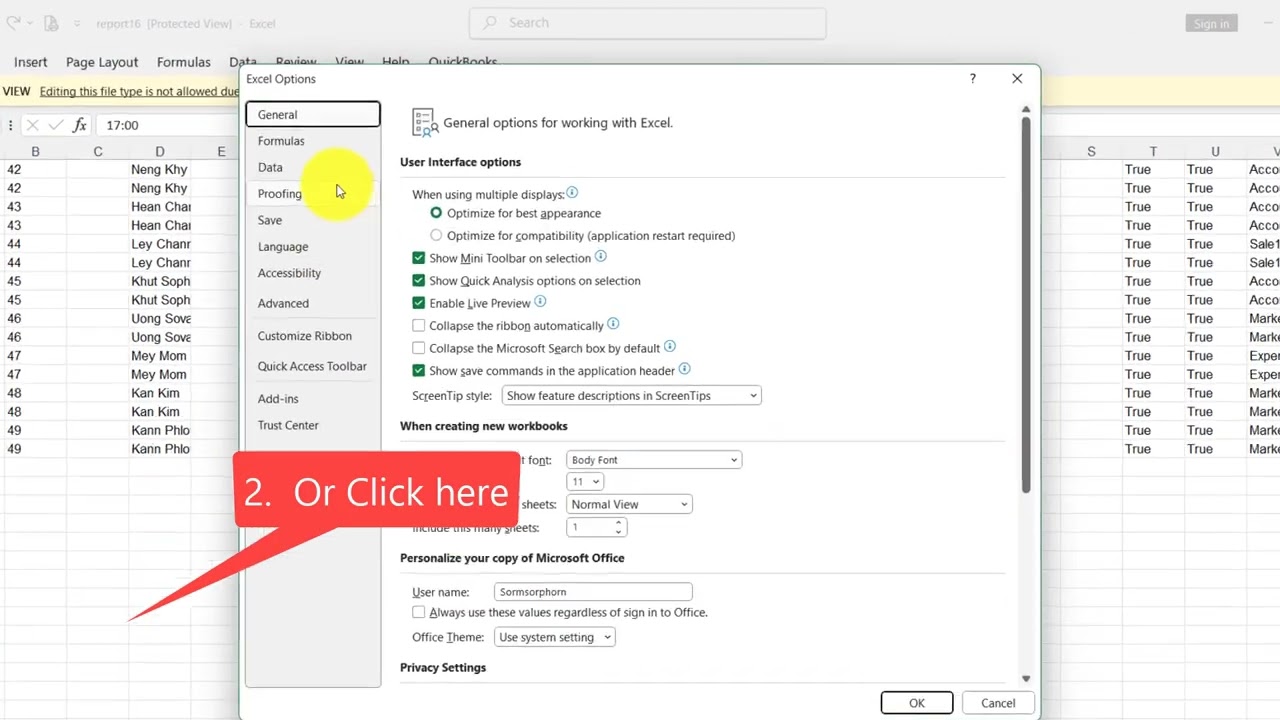Open the Data options category
The width and height of the screenshot is (1280, 720).
(x=313, y=167)
